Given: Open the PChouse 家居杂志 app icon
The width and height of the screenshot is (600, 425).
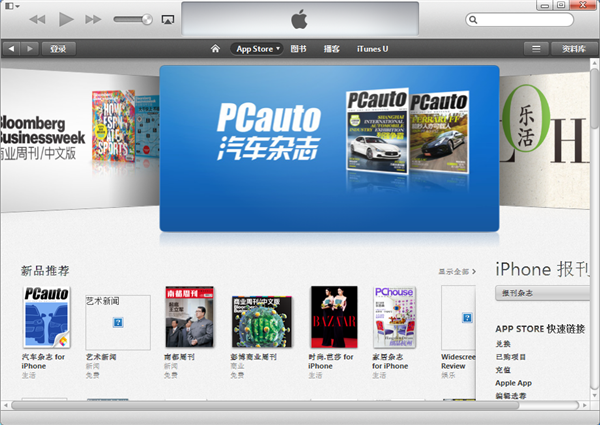Looking at the screenshot, I should (x=394, y=317).
